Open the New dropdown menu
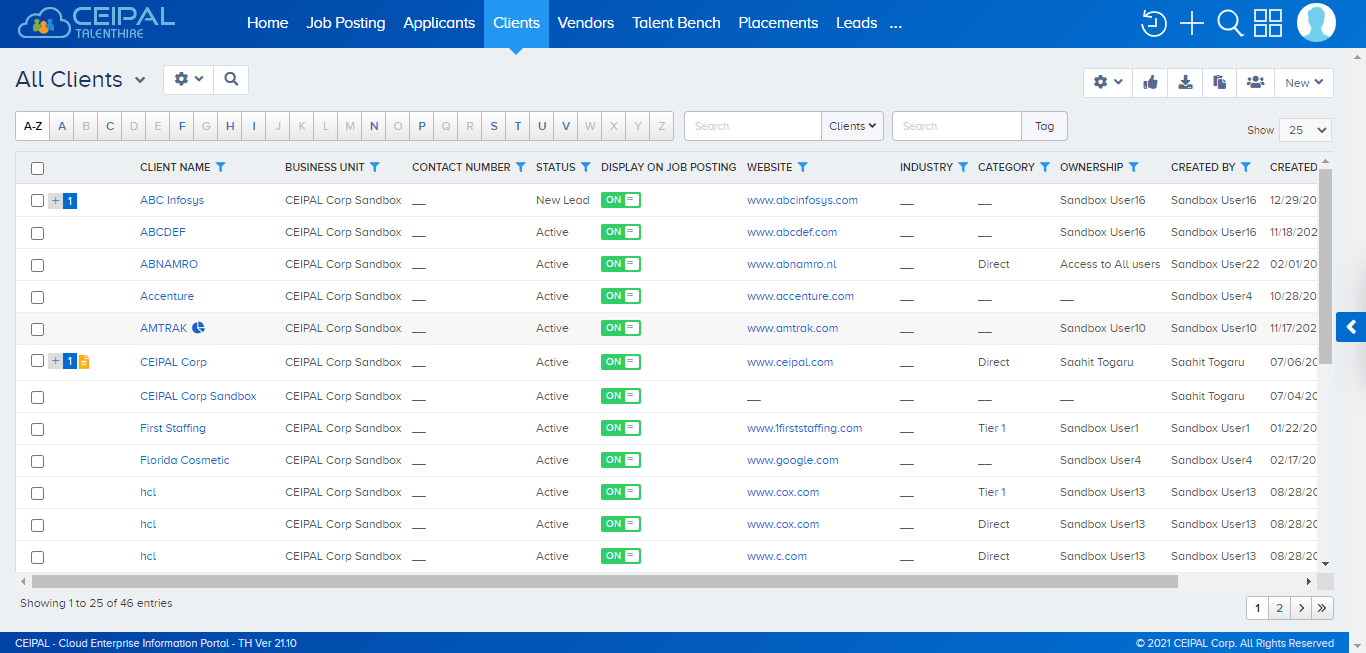This screenshot has height=653, width=1366. point(1304,82)
